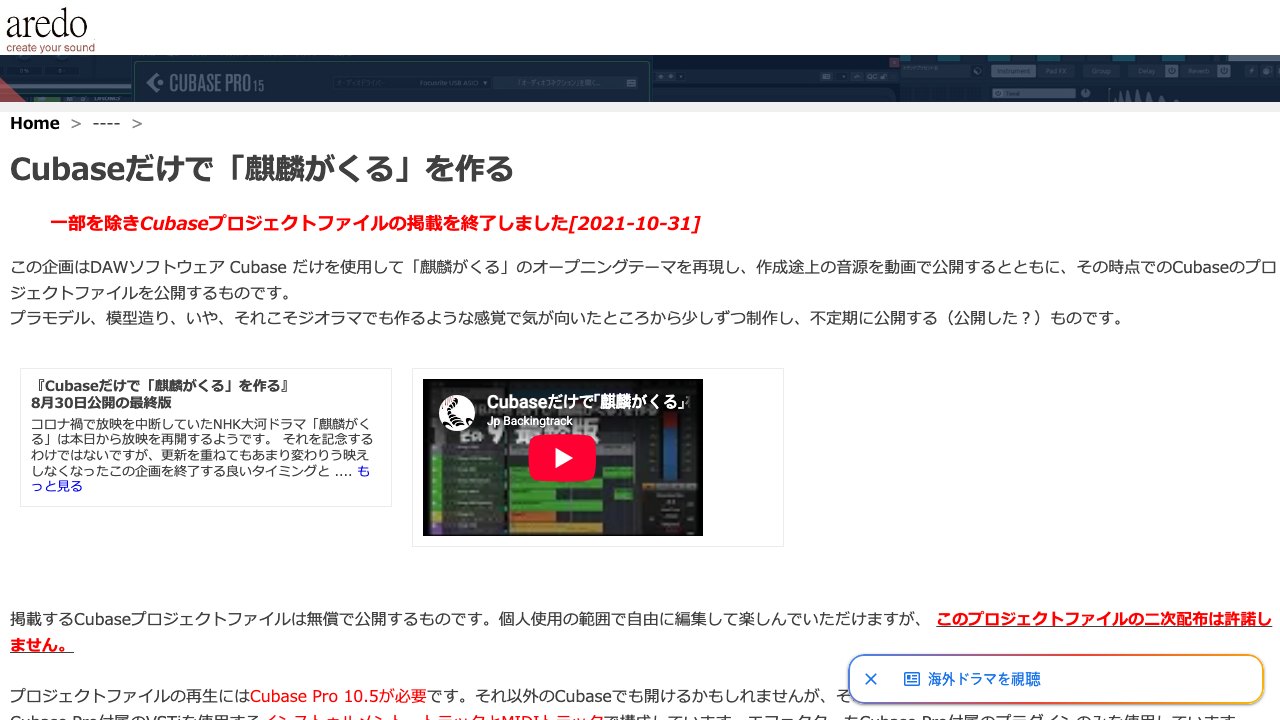Open the video title Cubaseだけで「麒麟がくる」

tap(587, 402)
